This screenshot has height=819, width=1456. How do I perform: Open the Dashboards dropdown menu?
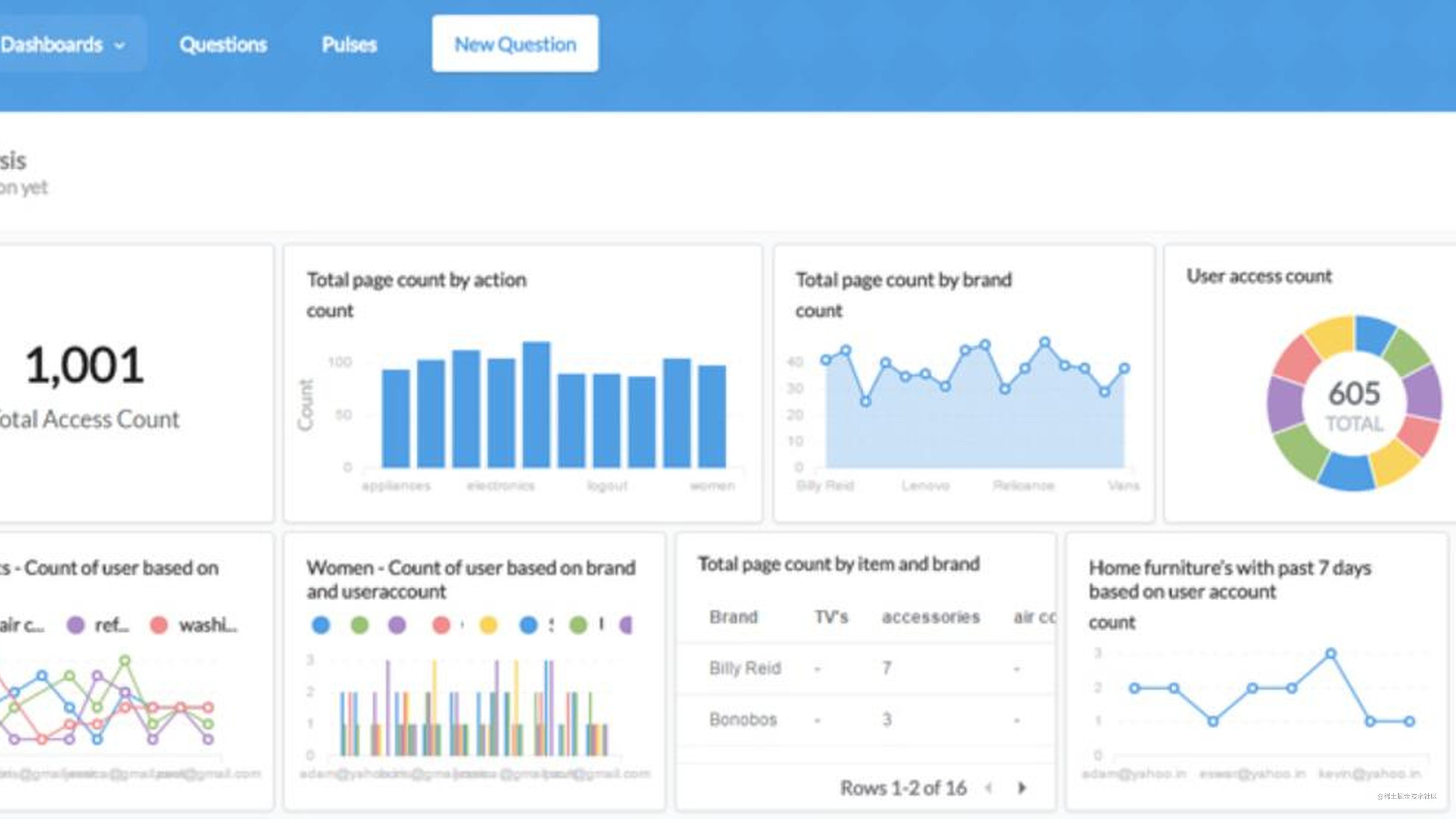click(x=62, y=44)
